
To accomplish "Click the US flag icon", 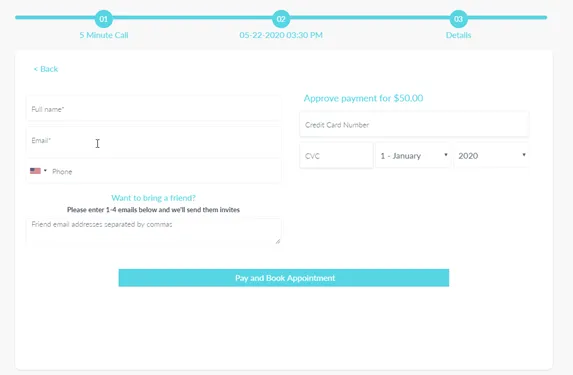I will coord(35,171).
